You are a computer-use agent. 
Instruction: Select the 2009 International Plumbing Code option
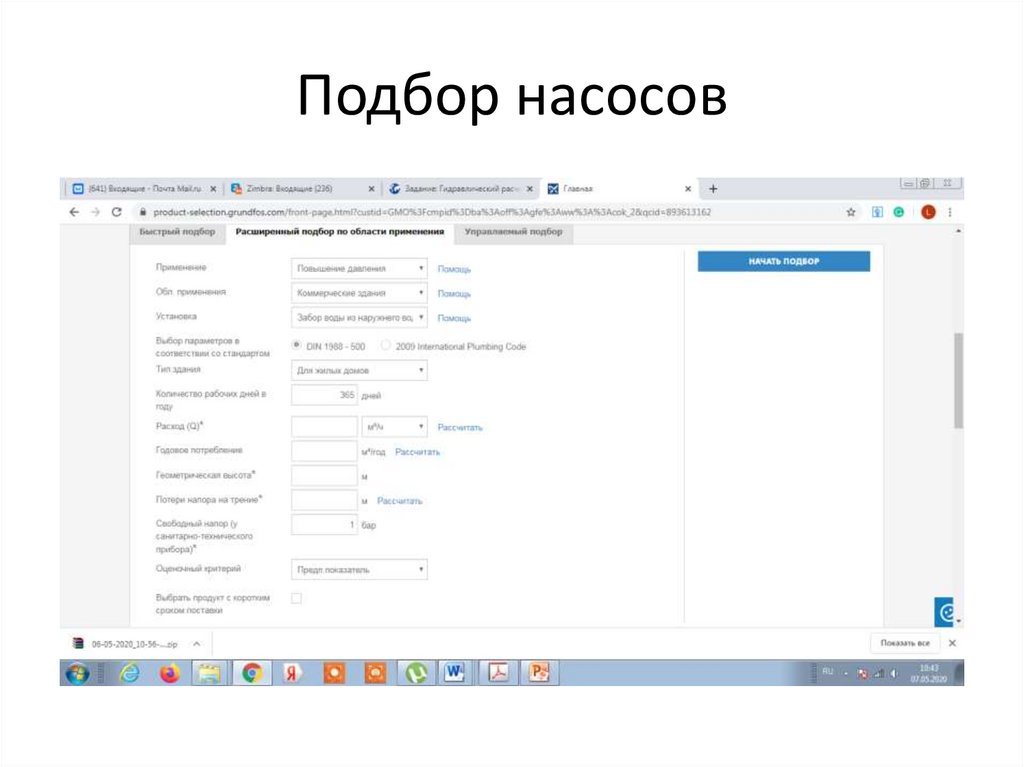coord(385,345)
